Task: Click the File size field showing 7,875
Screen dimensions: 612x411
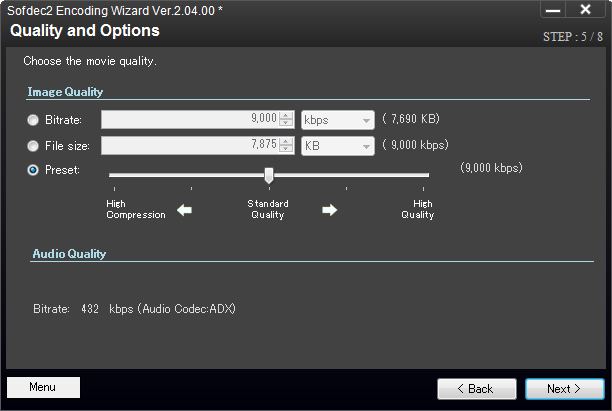Action: coord(189,145)
